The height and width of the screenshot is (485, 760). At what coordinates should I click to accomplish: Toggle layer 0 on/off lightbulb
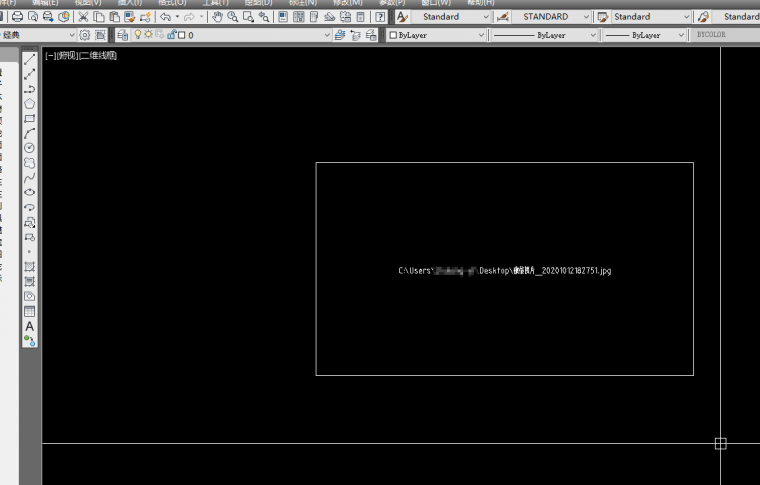[139, 35]
